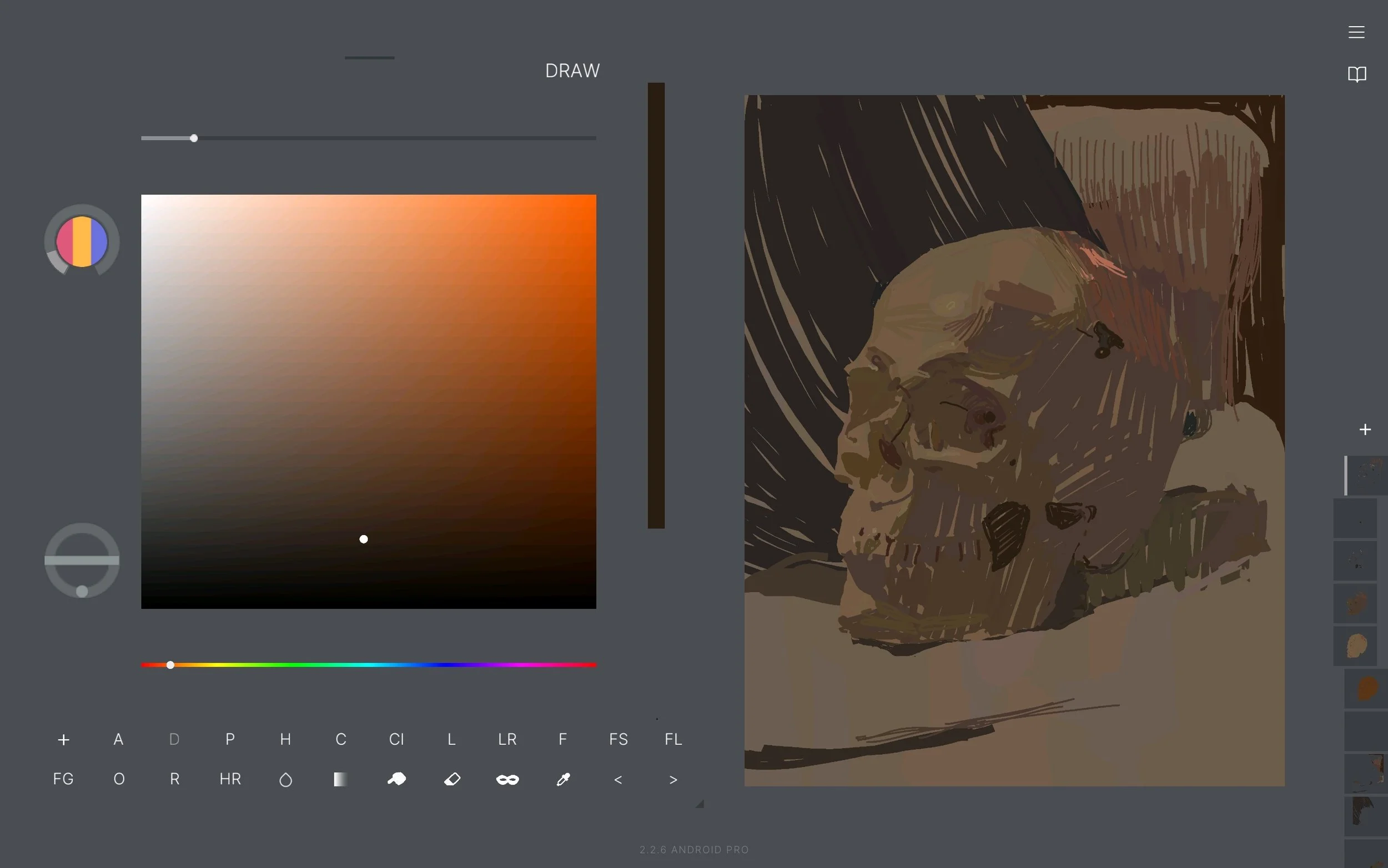
Task: Open the tutorials book icon
Action: coord(1356,73)
